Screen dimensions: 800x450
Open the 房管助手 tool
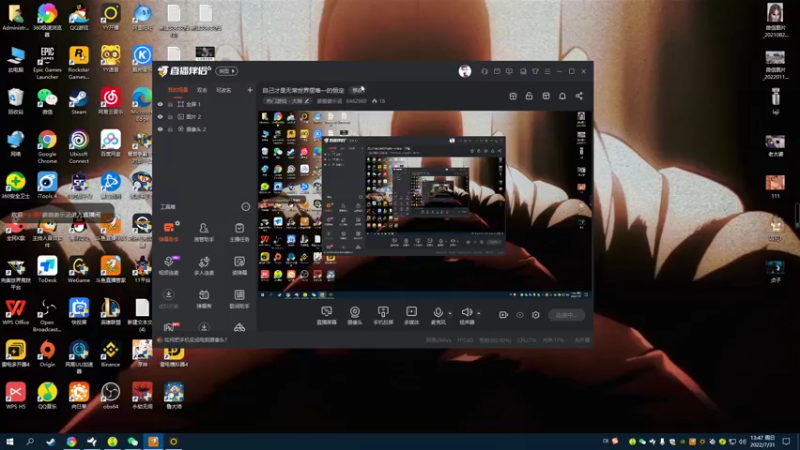click(204, 231)
